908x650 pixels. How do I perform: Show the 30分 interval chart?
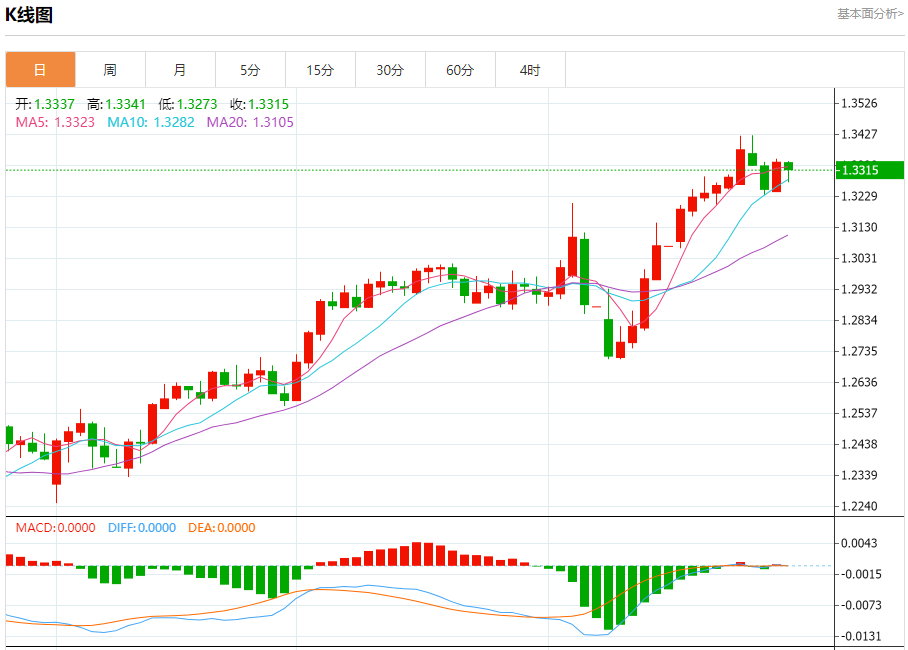point(390,70)
